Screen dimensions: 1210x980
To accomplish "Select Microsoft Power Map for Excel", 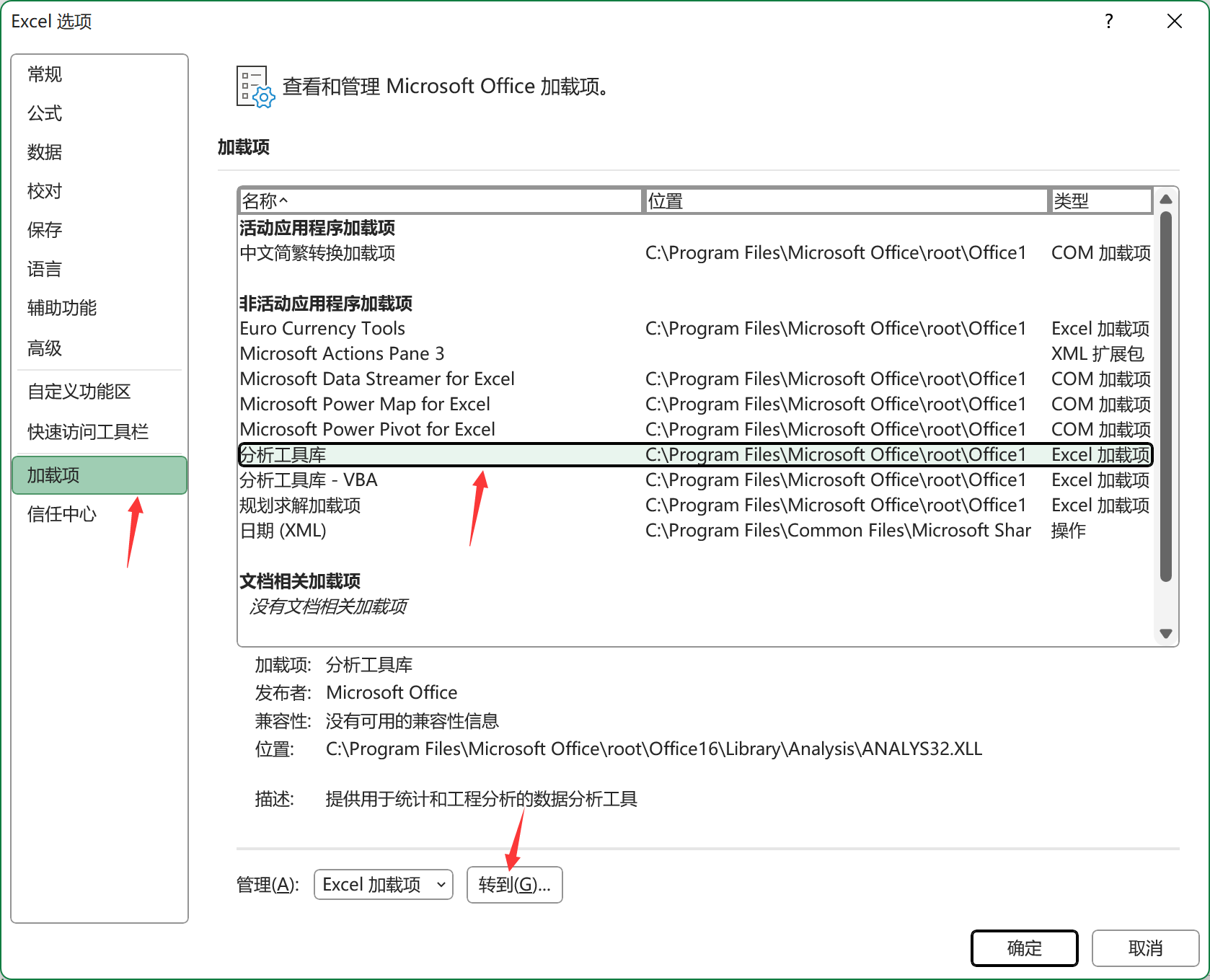I will pos(695,405).
